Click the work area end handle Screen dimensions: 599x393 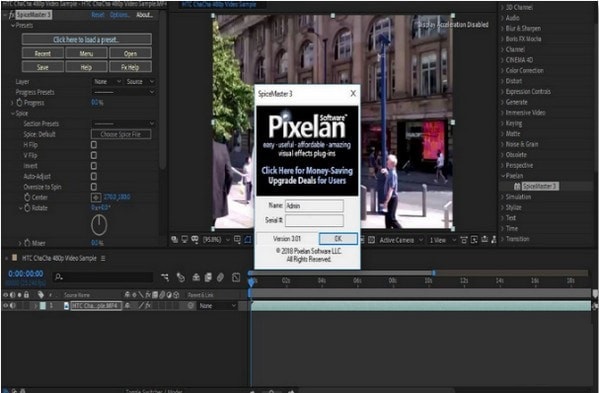coord(434,273)
